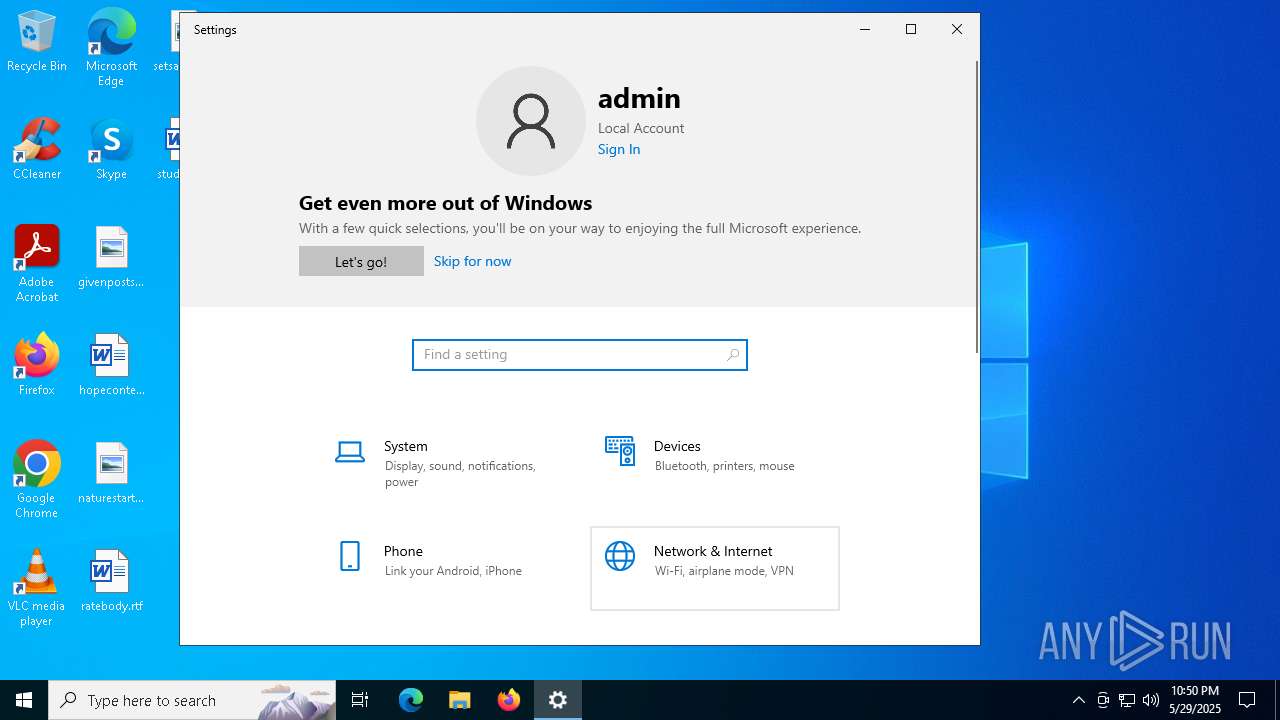Image resolution: width=1280 pixels, height=720 pixels.
Task: Click the Devices category title
Action: tap(677, 446)
